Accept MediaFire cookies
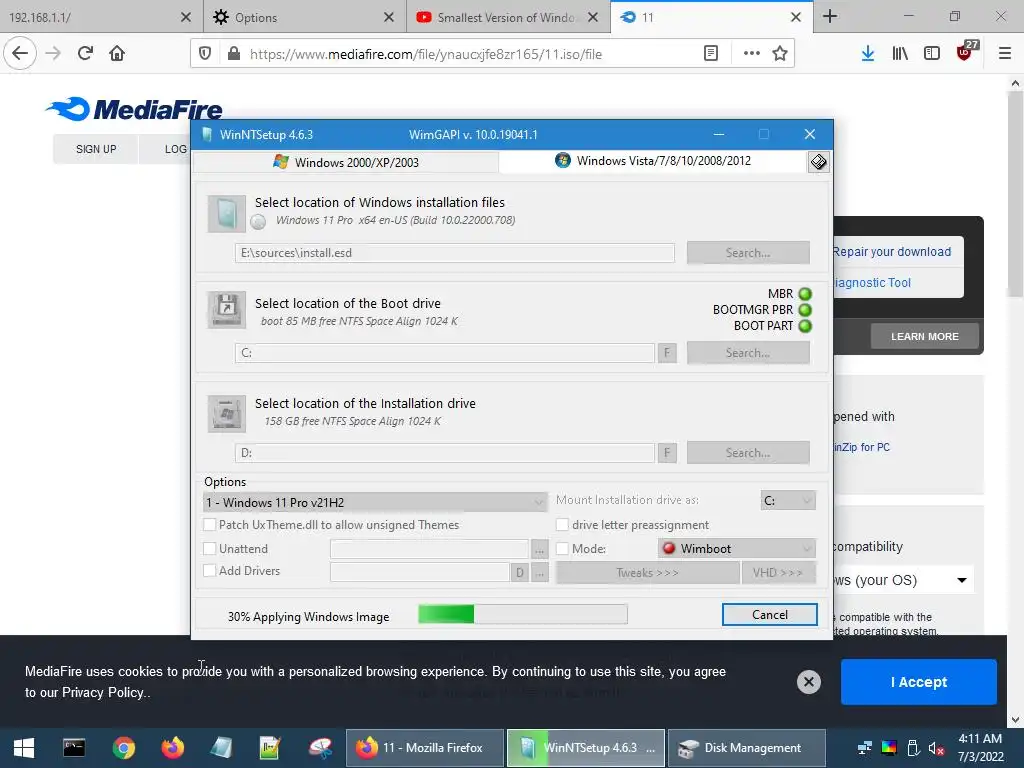The width and height of the screenshot is (1024, 768). (919, 682)
